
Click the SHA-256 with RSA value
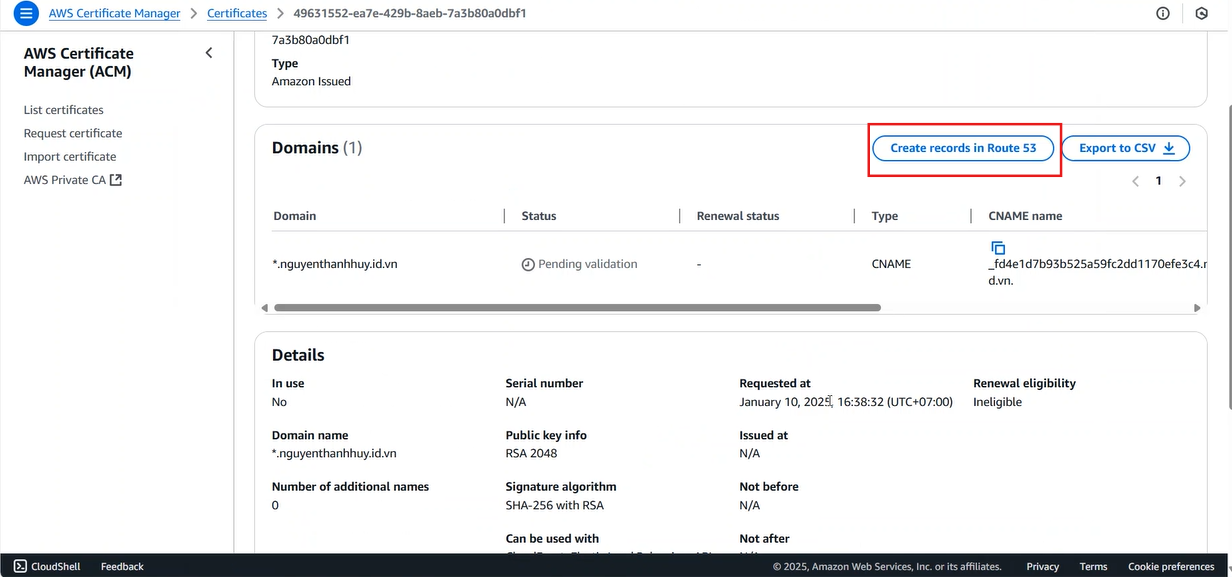555,505
